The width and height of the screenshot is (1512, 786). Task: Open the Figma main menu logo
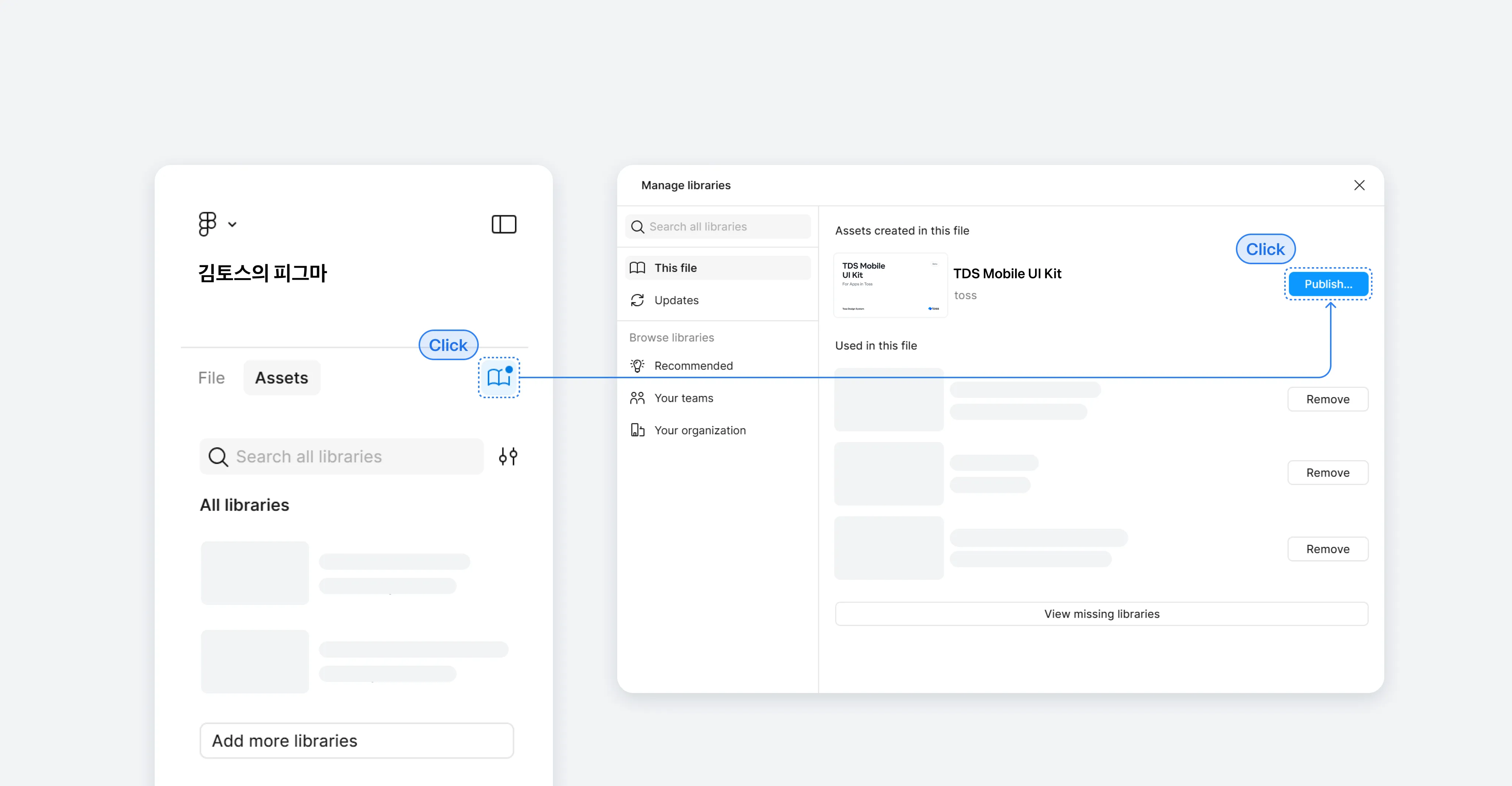(207, 224)
